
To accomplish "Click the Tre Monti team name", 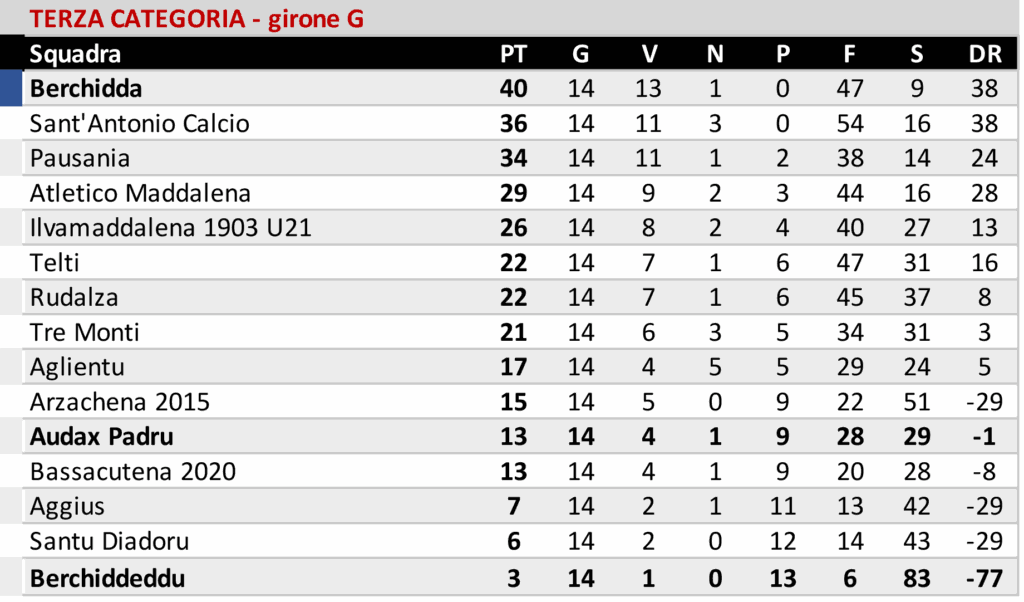I will coord(85,333).
